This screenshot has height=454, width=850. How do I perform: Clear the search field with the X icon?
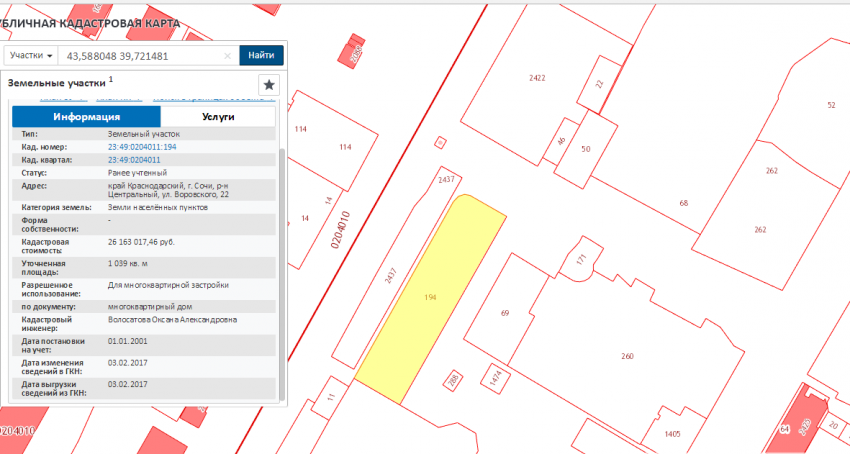tap(228, 56)
